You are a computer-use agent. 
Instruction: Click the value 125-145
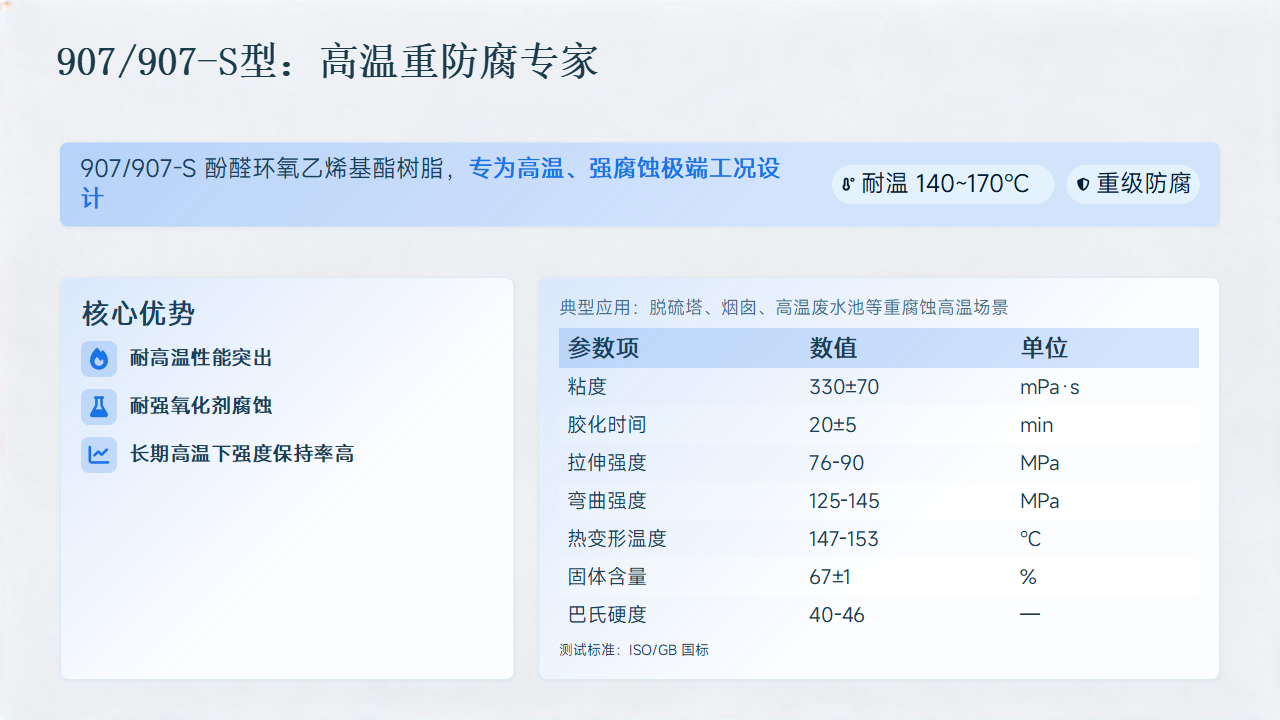point(844,501)
